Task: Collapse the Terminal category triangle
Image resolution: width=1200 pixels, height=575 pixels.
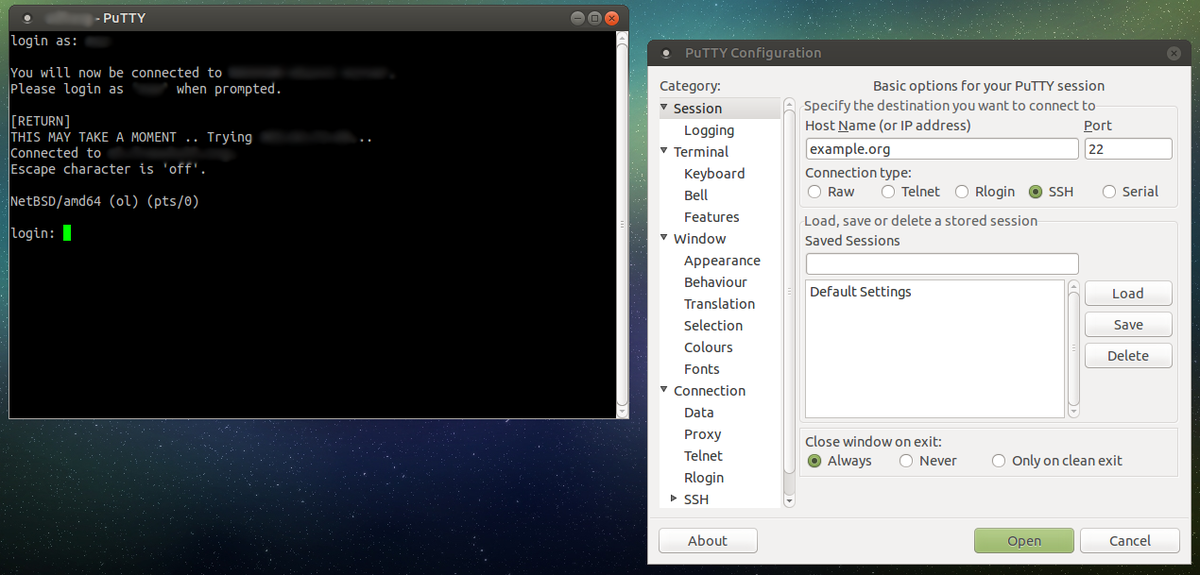Action: coord(664,151)
